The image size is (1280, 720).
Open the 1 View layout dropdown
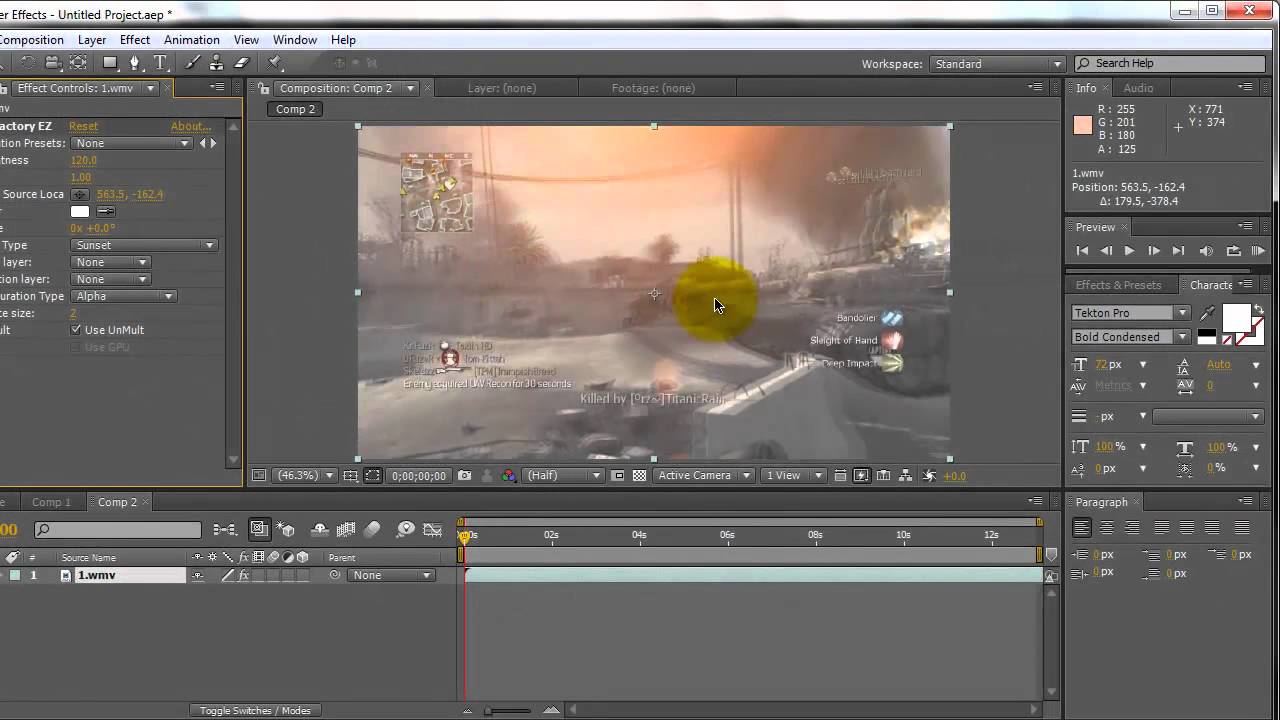pos(794,476)
